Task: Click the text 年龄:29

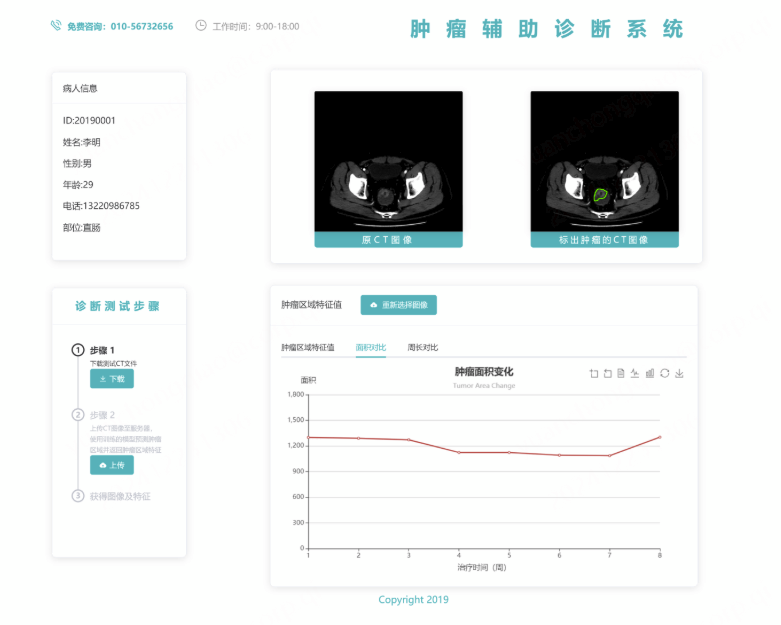Action: [78, 185]
